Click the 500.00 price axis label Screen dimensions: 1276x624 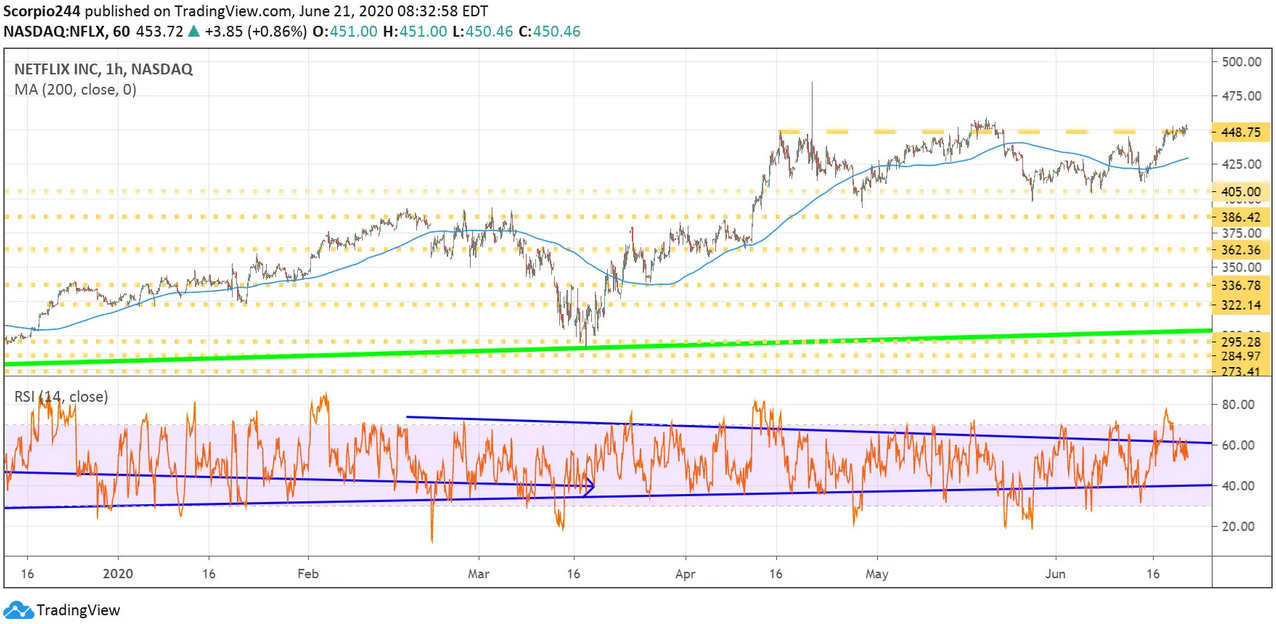pos(1239,62)
